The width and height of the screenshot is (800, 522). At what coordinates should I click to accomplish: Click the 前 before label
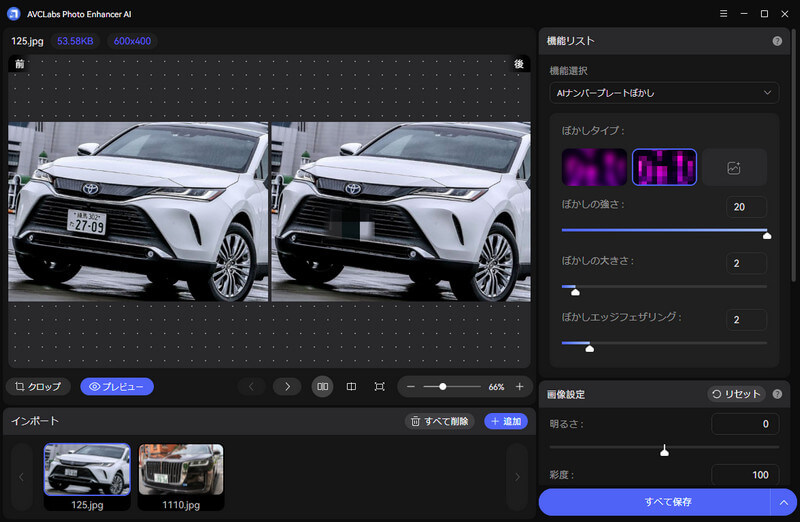[19, 64]
